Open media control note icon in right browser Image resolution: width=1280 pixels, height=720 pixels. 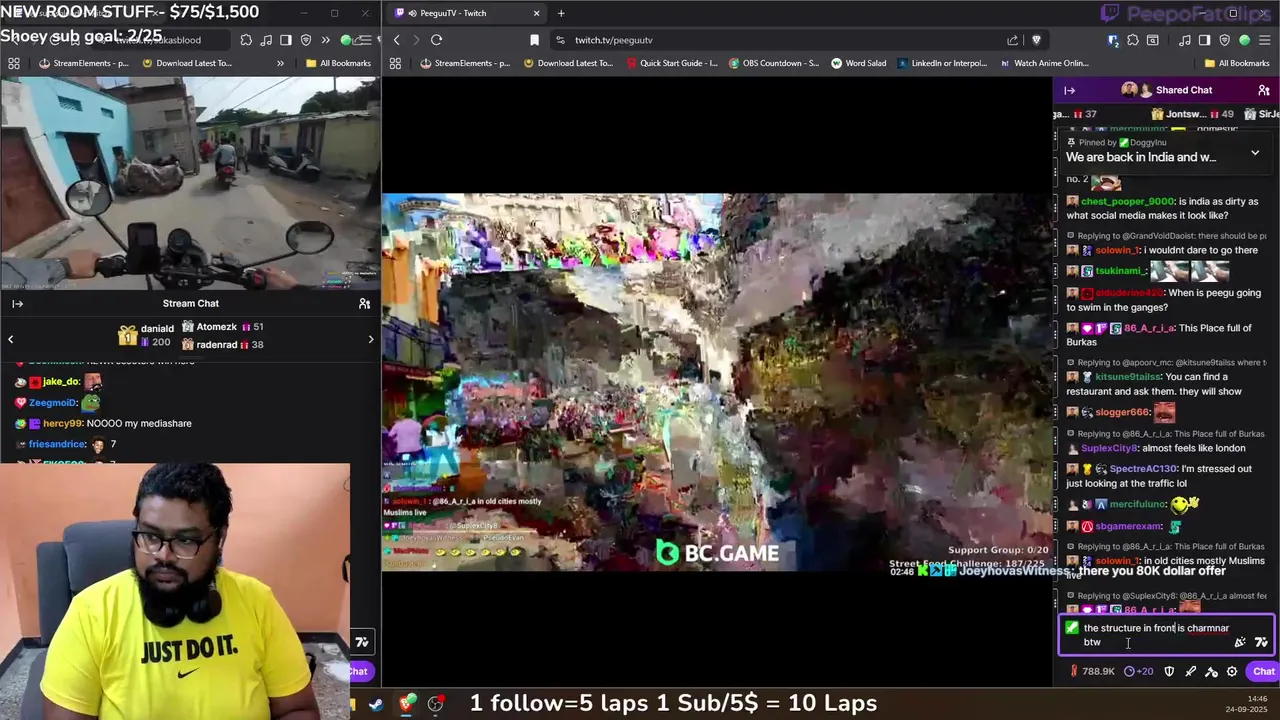pyautogui.click(x=1185, y=40)
